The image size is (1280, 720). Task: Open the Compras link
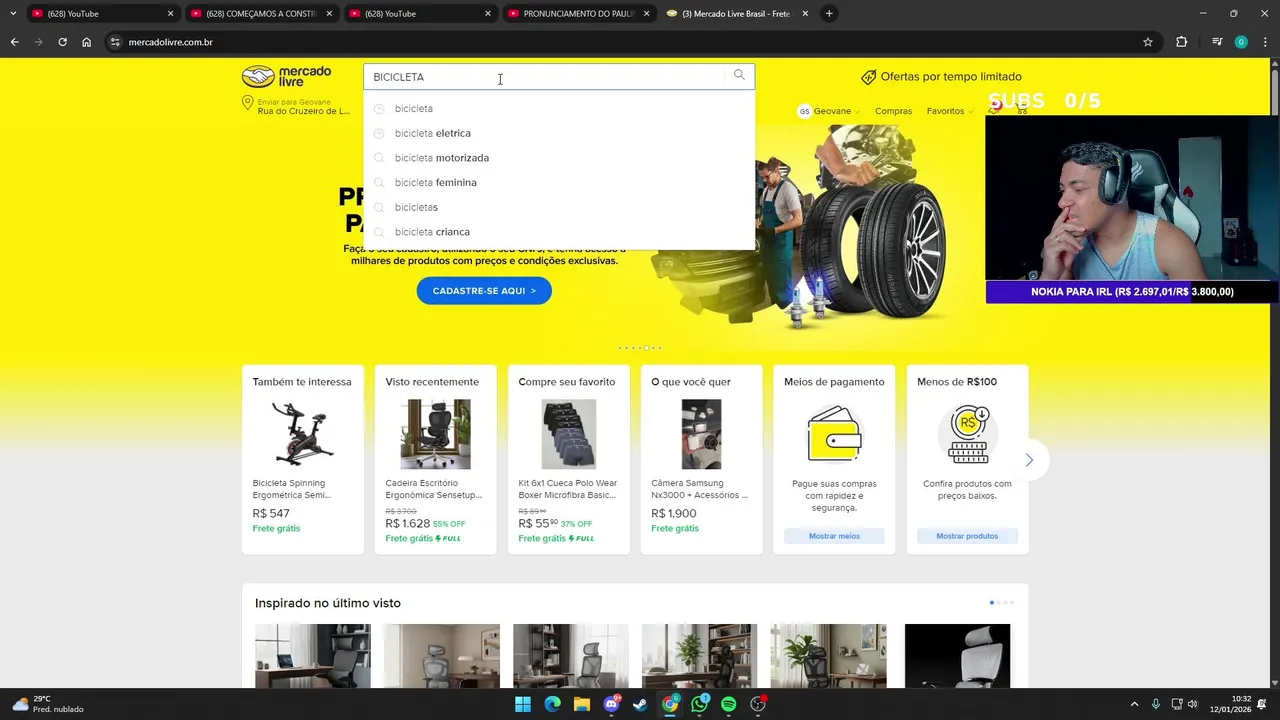(893, 111)
